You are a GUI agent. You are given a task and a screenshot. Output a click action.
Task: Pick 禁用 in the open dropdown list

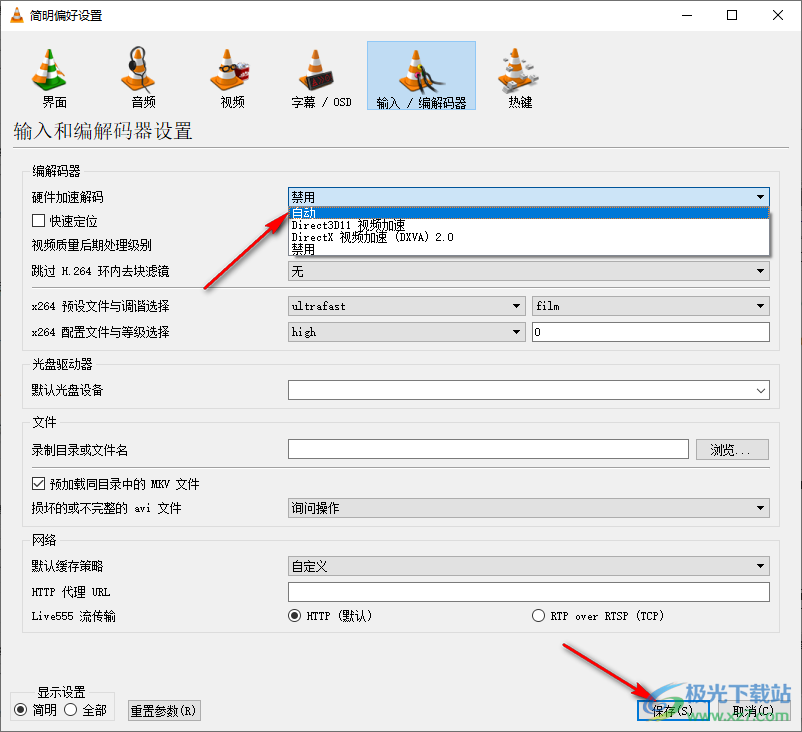[529, 249]
